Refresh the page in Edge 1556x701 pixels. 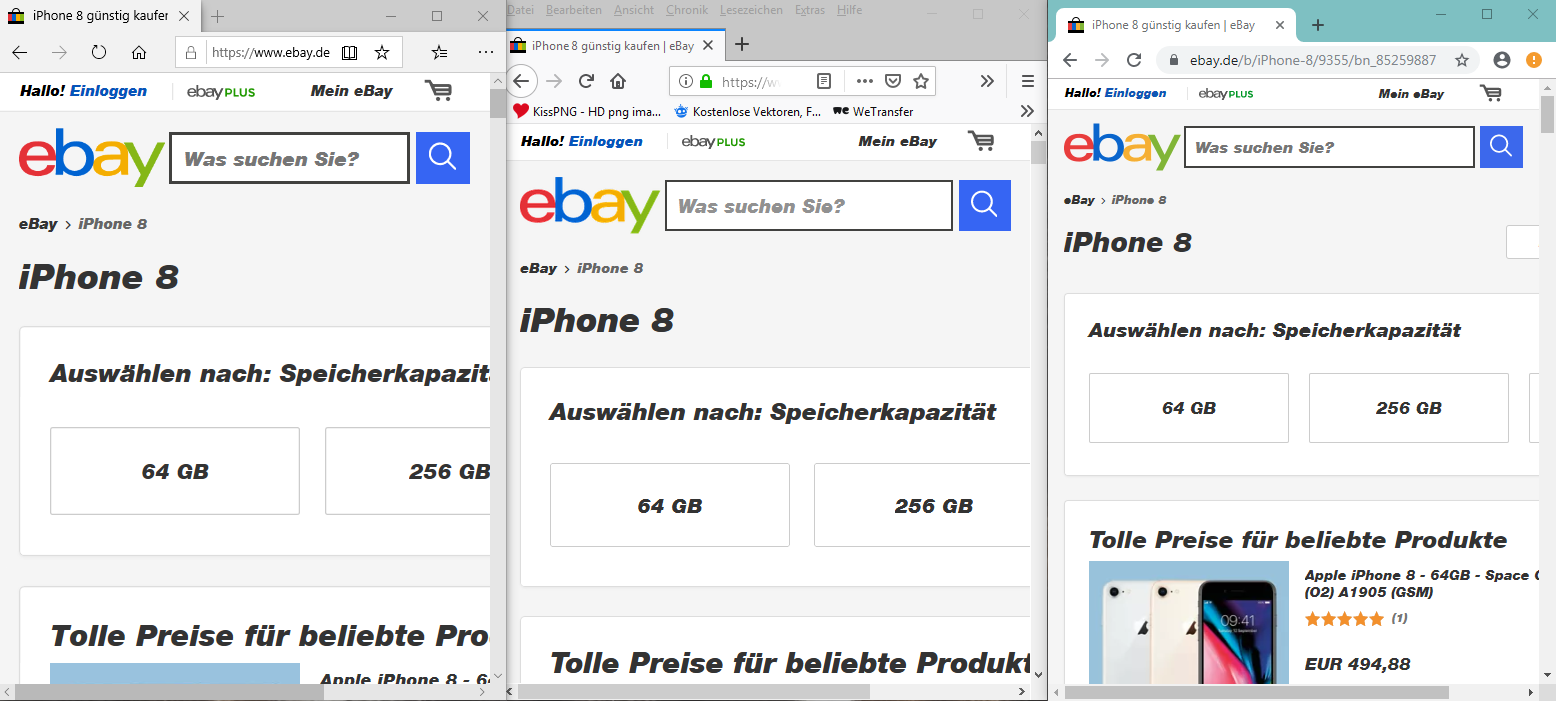pyautogui.click(x=99, y=52)
